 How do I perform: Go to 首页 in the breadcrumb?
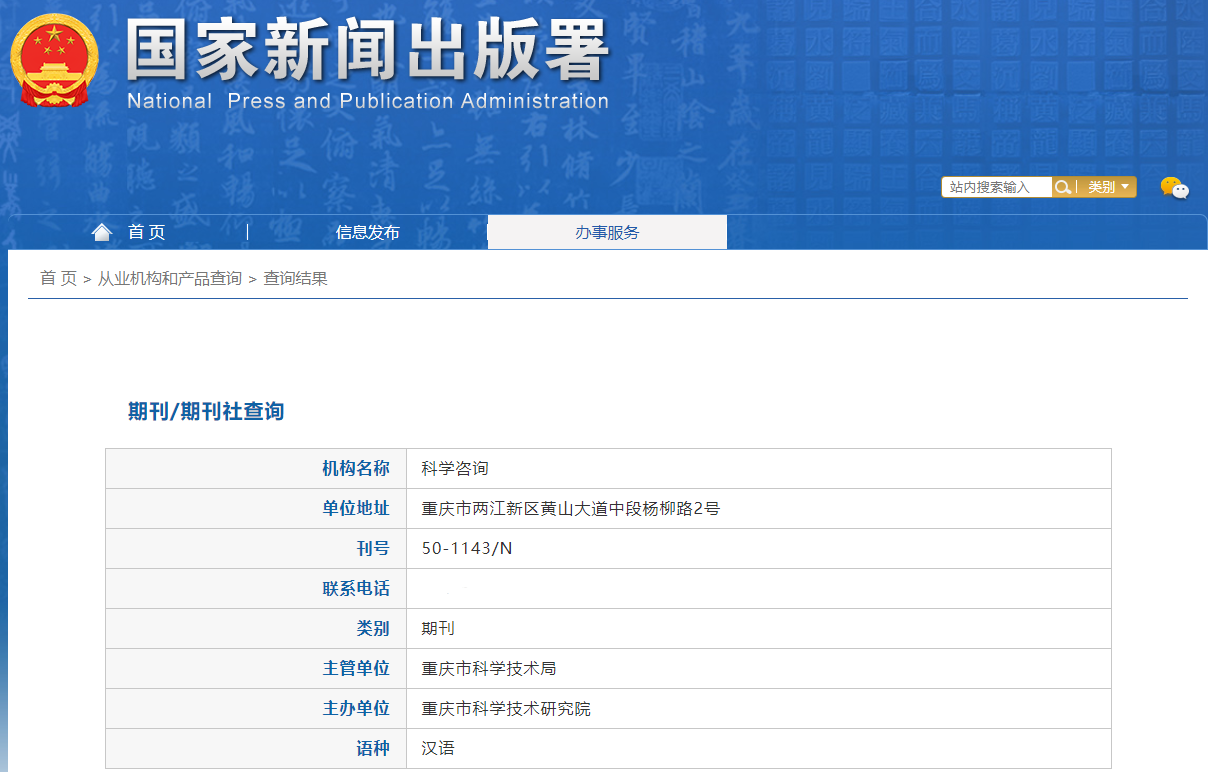coord(58,278)
